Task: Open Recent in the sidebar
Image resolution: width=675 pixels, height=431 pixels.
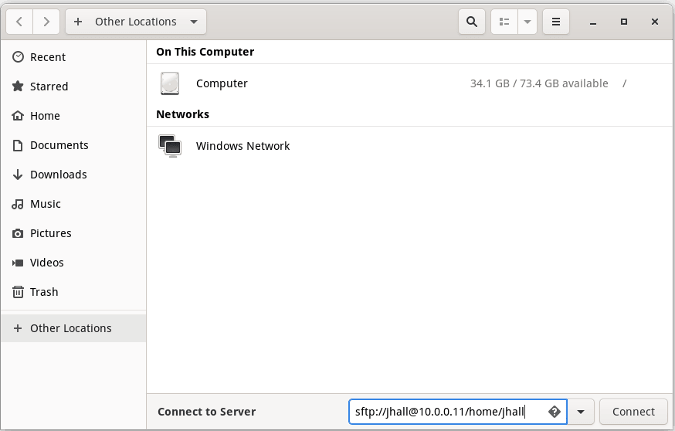Action: pyautogui.click(x=47, y=58)
